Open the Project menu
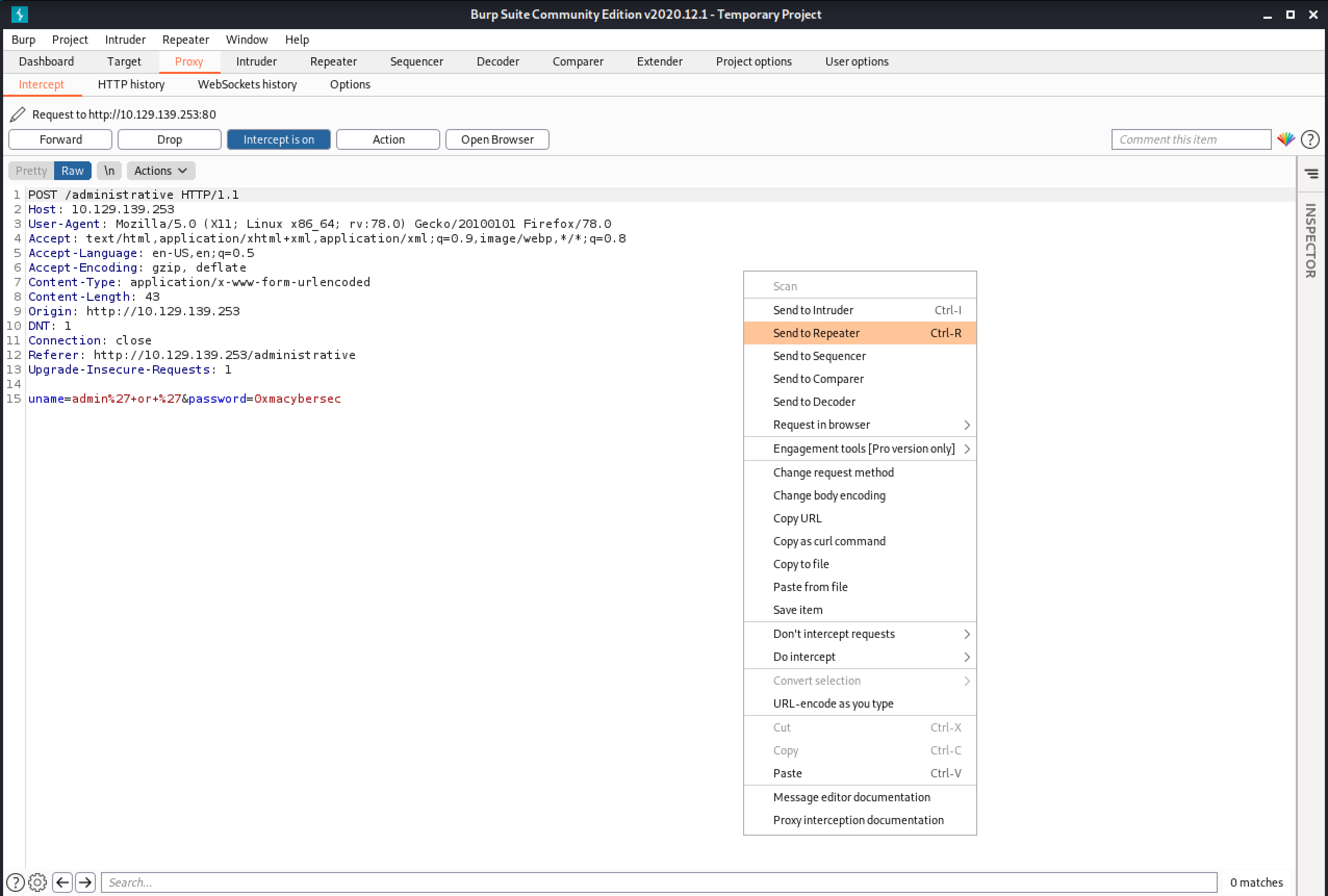Screen dimensions: 1328x896 point(70,40)
